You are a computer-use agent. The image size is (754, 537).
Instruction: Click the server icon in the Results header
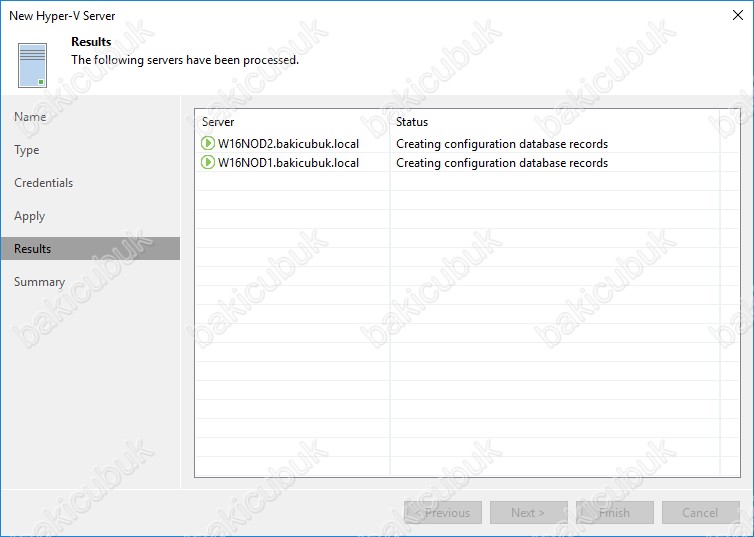(x=33, y=65)
